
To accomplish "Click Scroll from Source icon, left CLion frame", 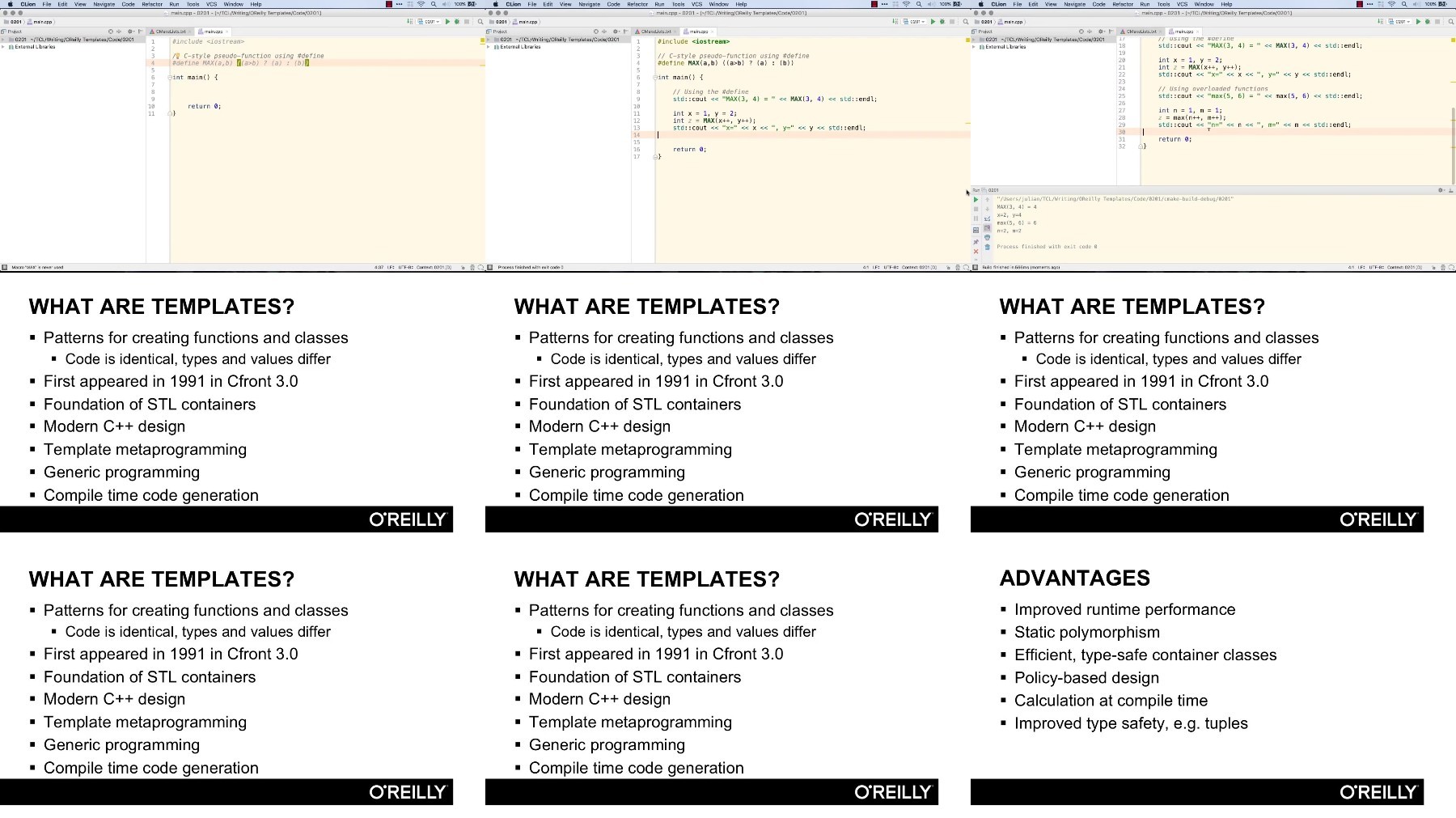I will pos(111,32).
